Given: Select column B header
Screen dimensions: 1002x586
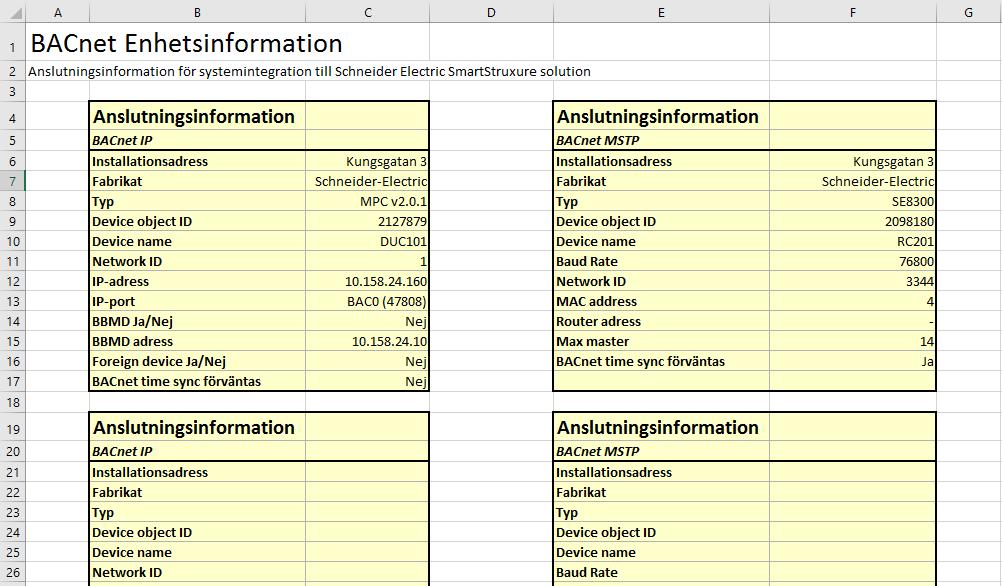Looking at the screenshot, I should [197, 12].
